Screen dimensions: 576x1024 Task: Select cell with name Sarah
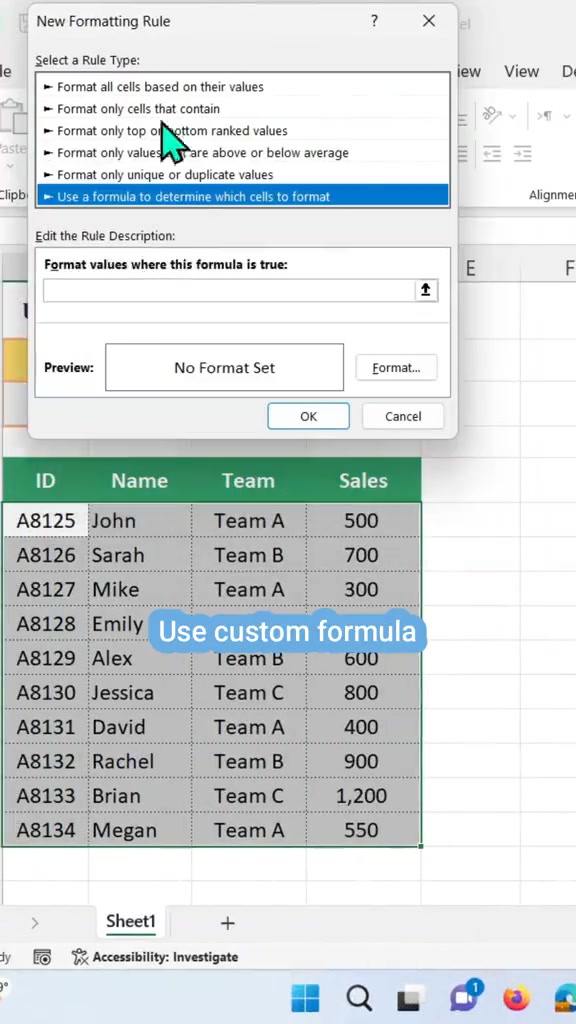click(140, 555)
